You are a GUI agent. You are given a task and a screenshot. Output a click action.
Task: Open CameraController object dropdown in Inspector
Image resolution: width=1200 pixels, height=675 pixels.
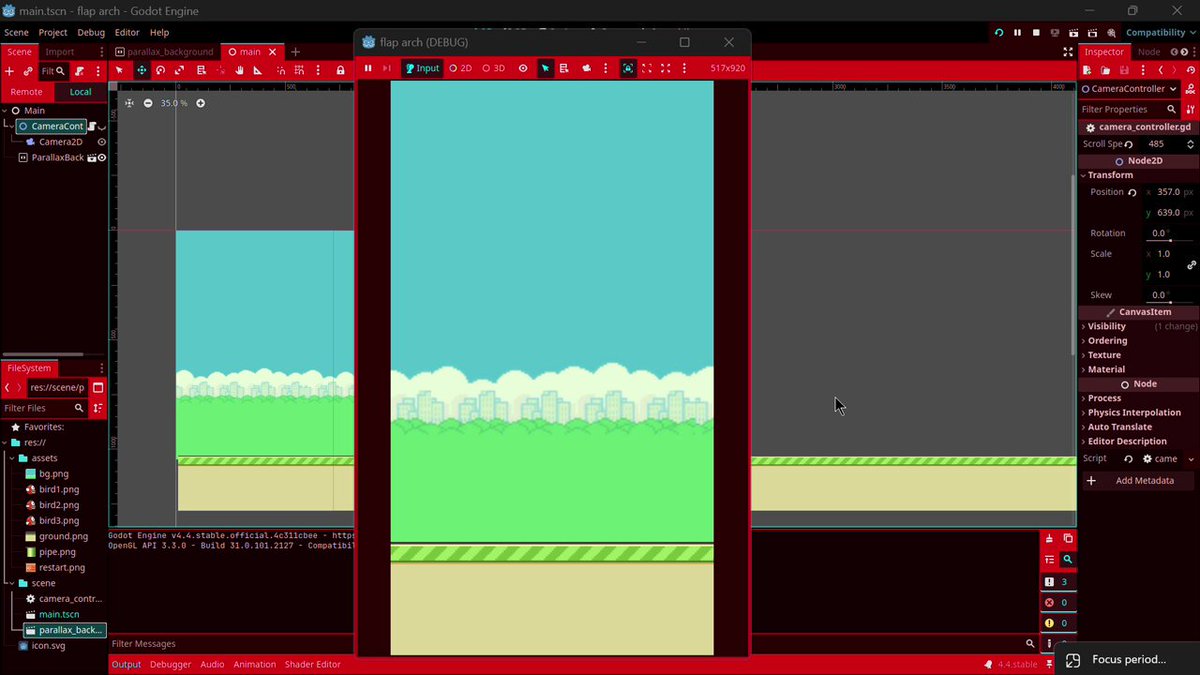[x=1130, y=89]
